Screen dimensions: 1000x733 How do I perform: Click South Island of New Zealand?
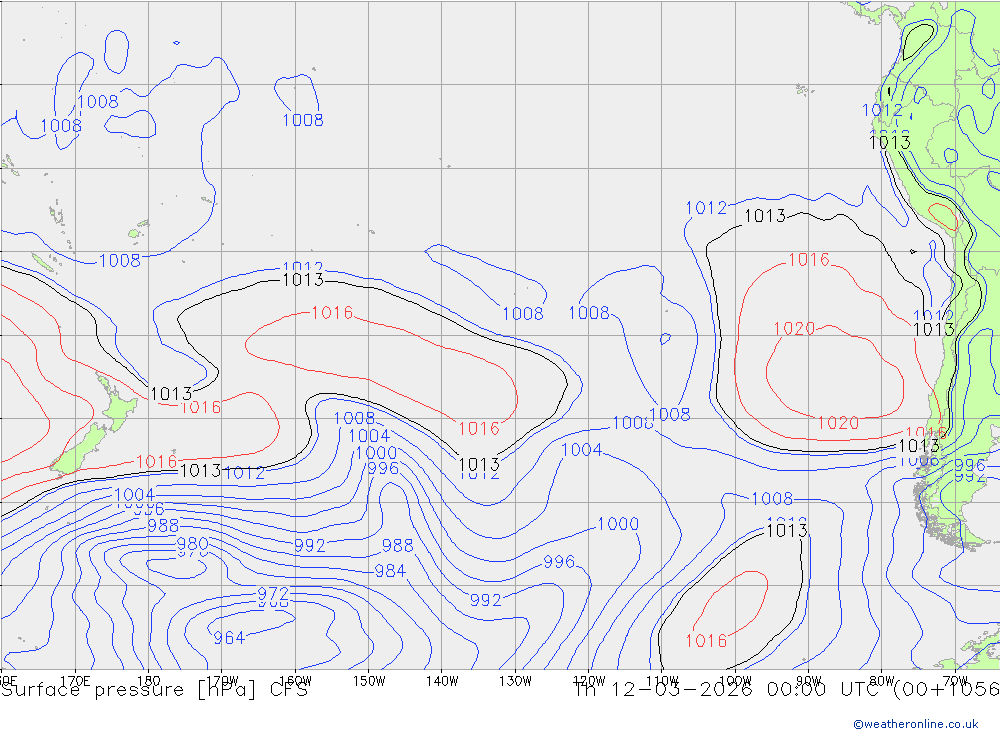[83, 446]
